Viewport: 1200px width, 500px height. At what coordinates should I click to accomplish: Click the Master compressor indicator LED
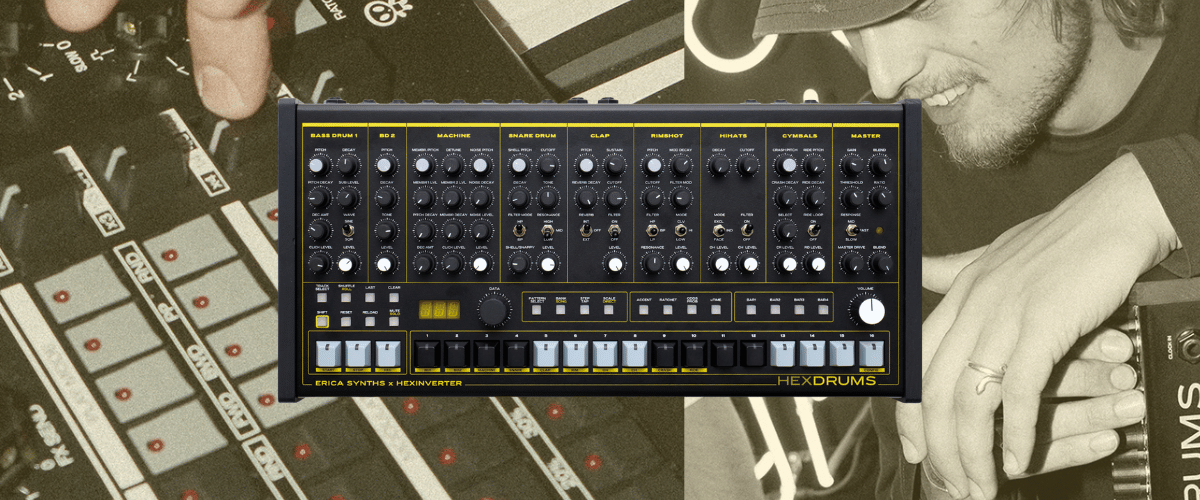(880, 232)
